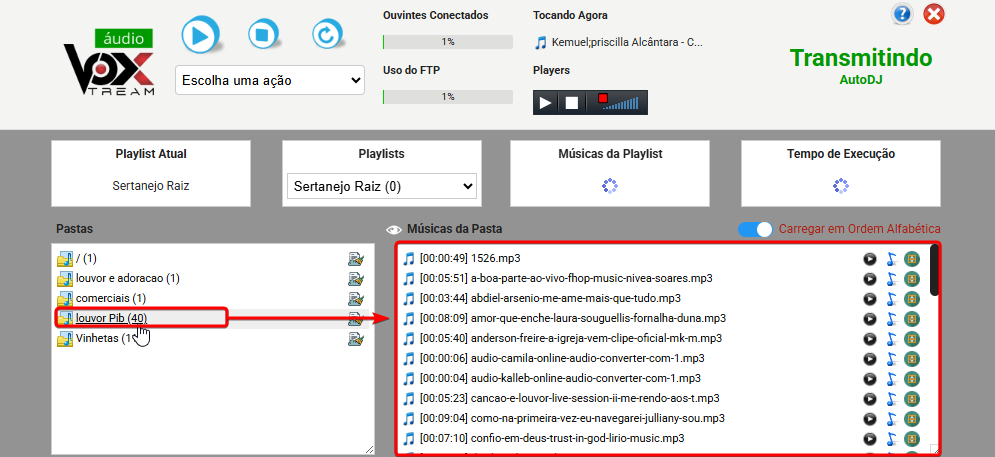Click the Players bar play button
This screenshot has height=457, width=995.
pyautogui.click(x=546, y=103)
